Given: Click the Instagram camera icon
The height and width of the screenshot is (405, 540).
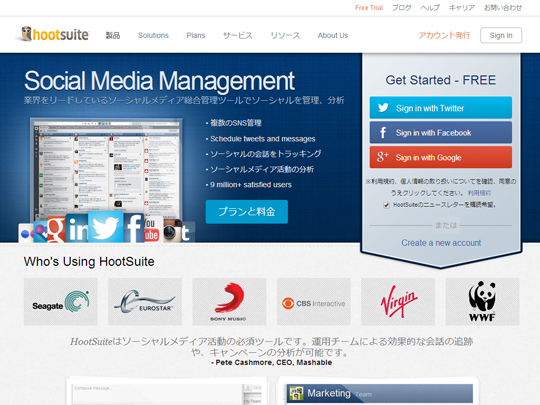Looking at the screenshot, I should 172,230.
